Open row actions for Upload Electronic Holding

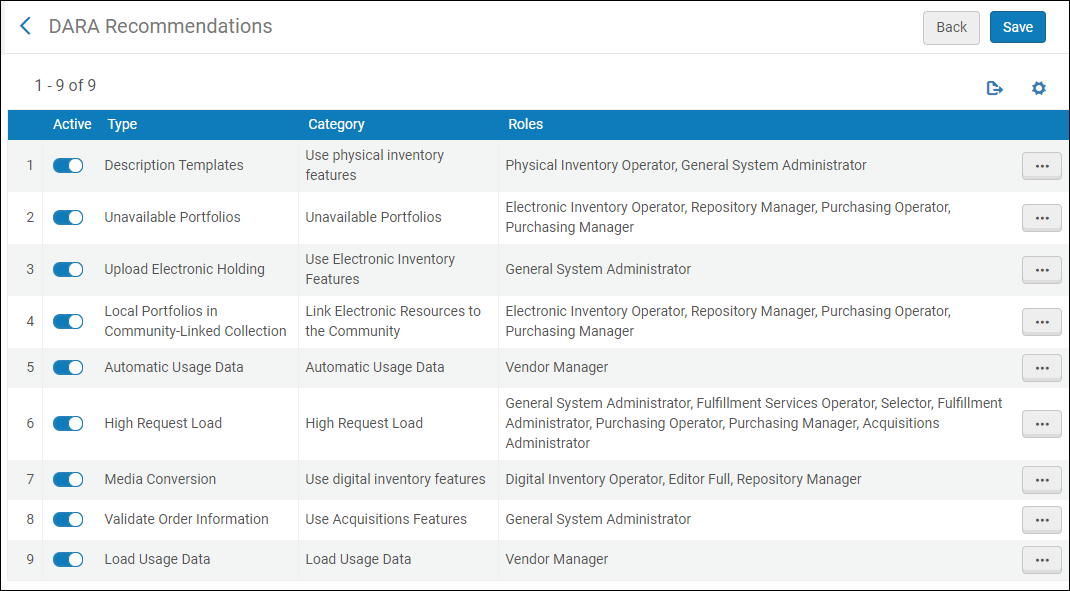click(1041, 270)
